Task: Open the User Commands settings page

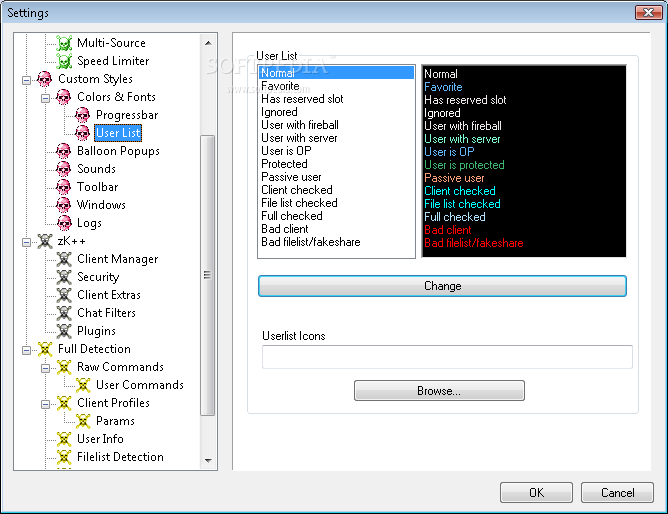Action: 140,385
